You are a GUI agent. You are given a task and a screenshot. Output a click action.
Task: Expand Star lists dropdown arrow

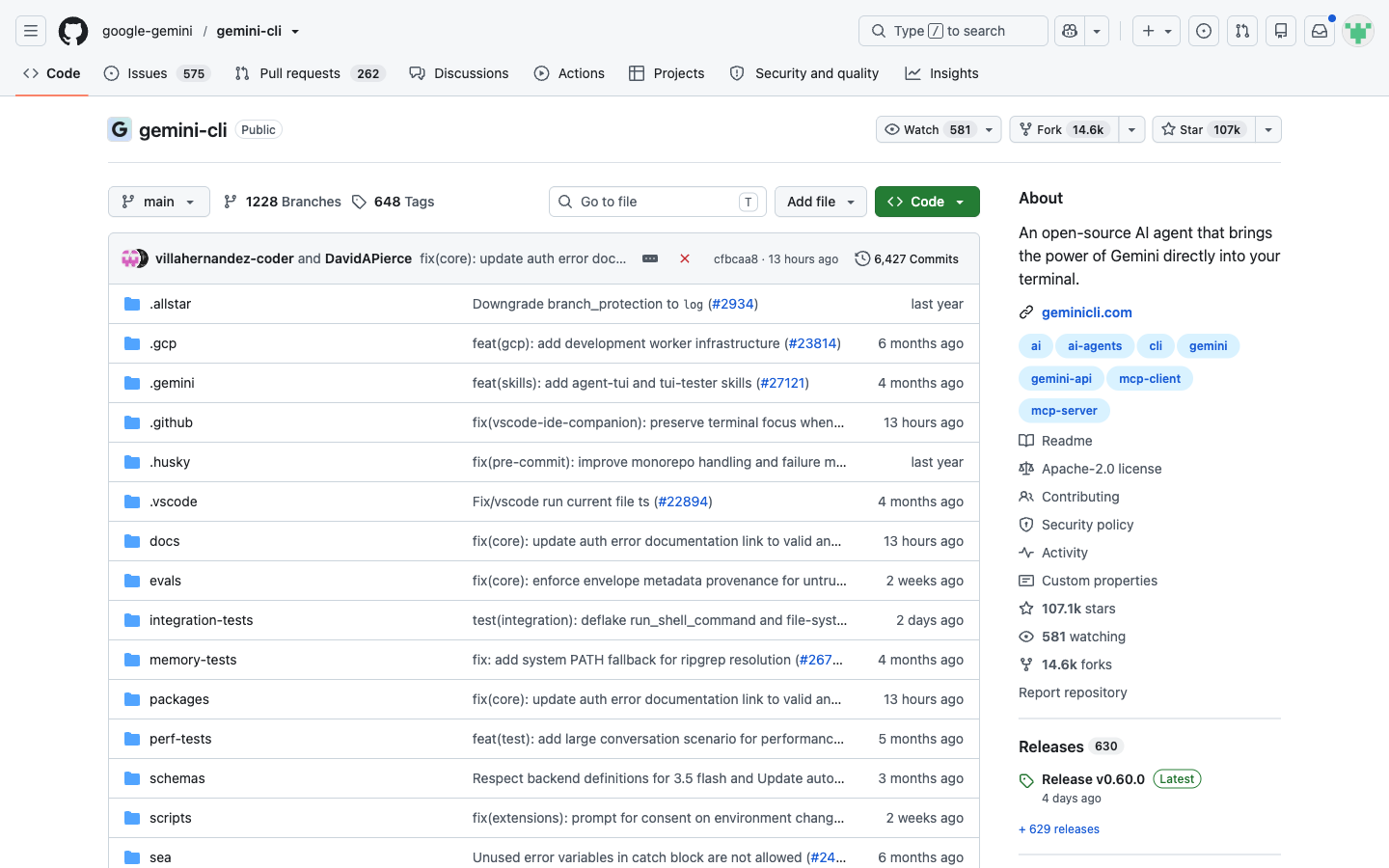(1268, 129)
